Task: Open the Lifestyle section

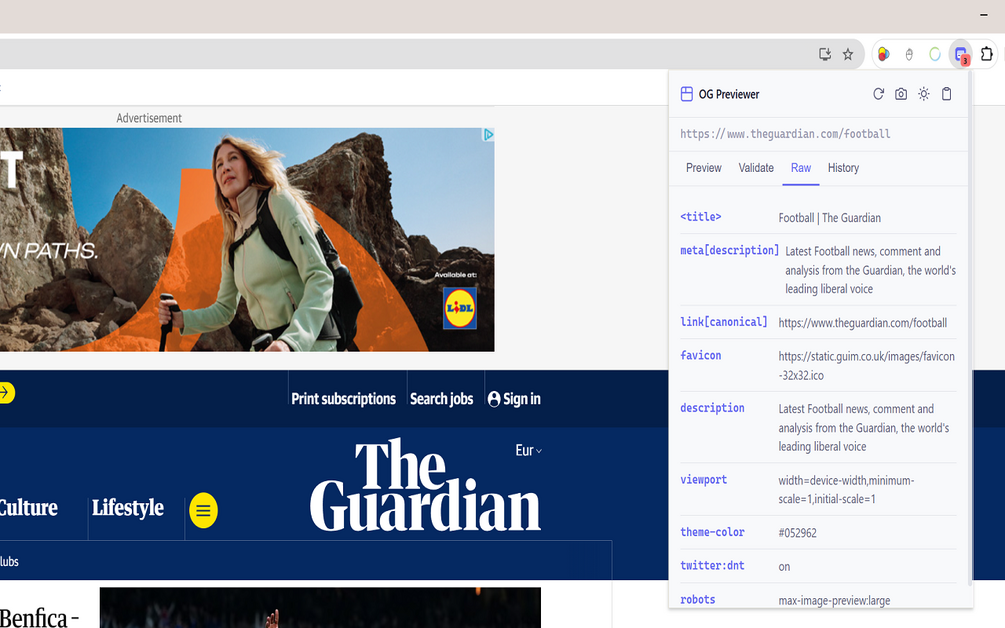Action: click(128, 508)
